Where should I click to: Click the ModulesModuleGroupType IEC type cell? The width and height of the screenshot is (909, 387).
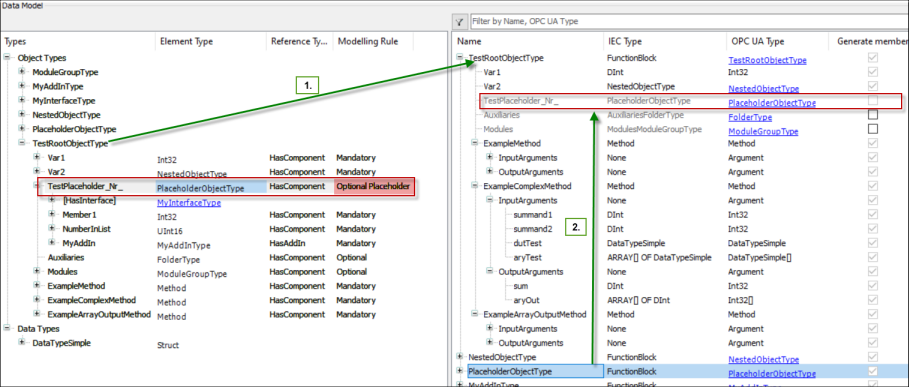[655, 129]
